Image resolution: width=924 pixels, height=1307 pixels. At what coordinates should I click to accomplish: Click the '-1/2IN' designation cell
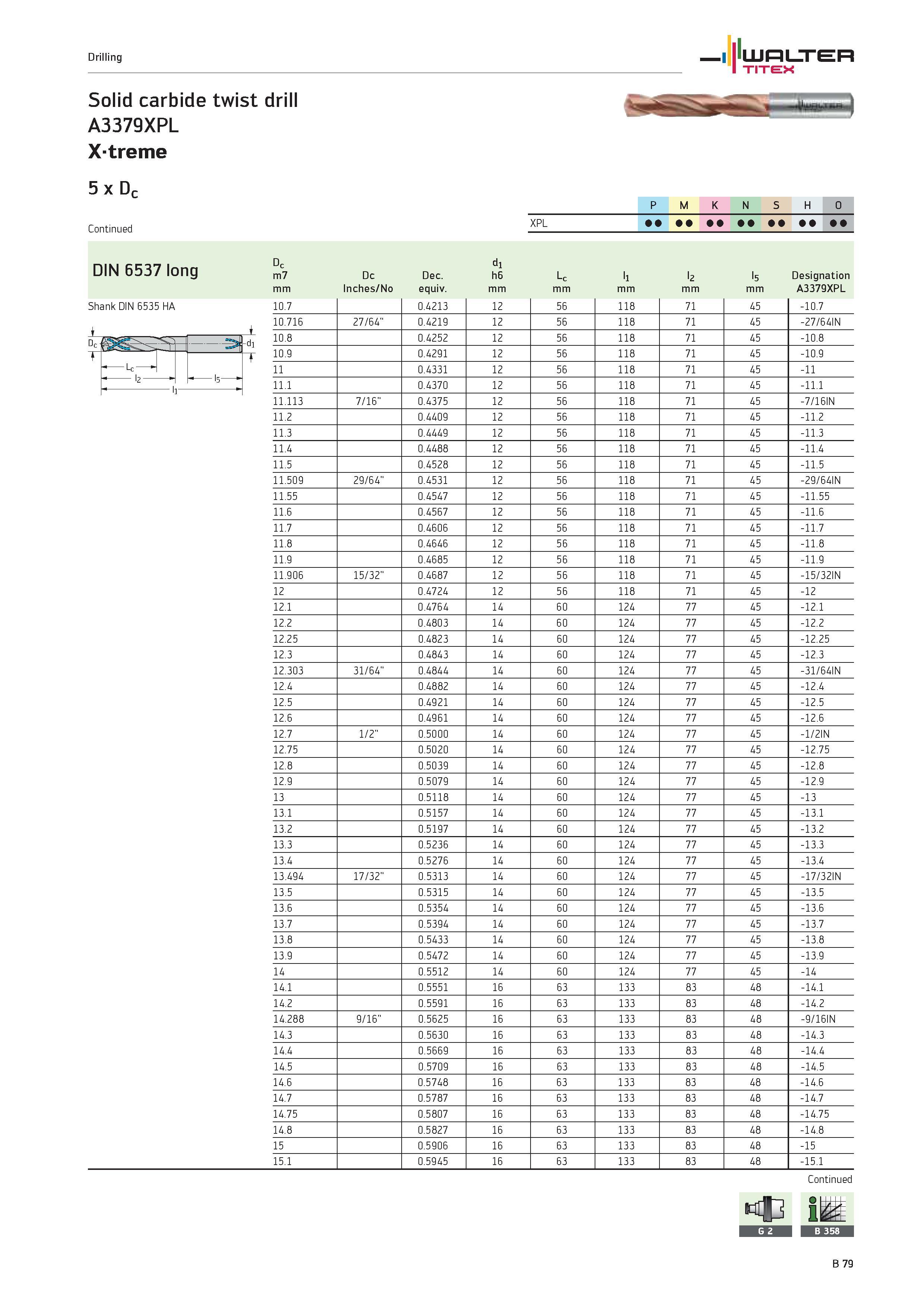(815, 734)
